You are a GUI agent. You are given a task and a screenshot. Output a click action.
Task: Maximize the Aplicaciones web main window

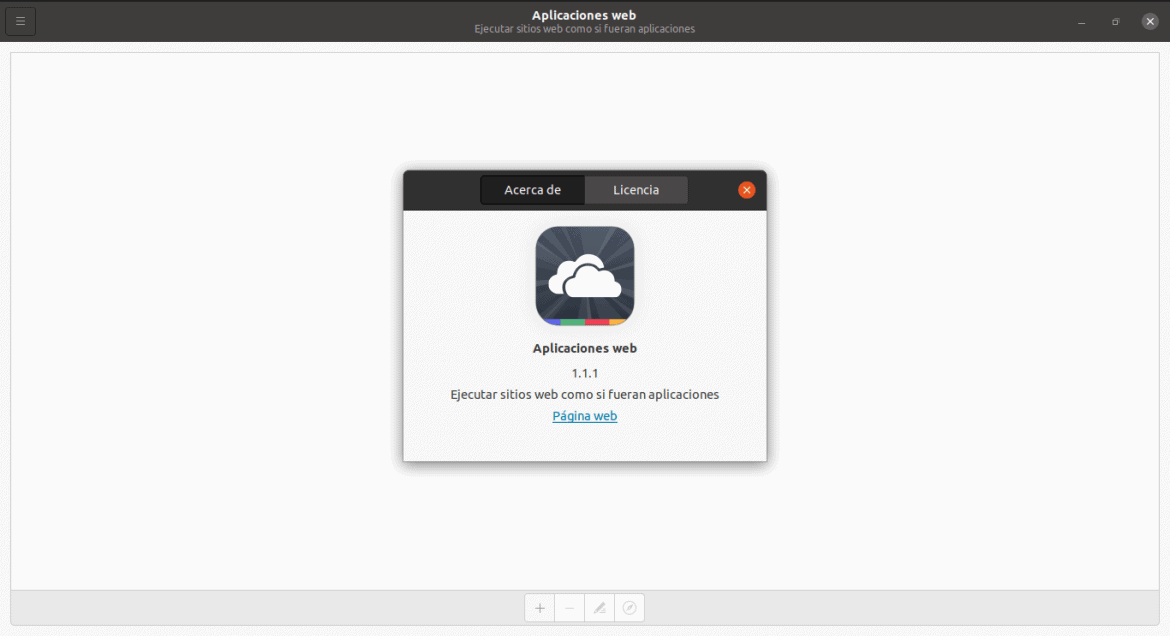1116,22
